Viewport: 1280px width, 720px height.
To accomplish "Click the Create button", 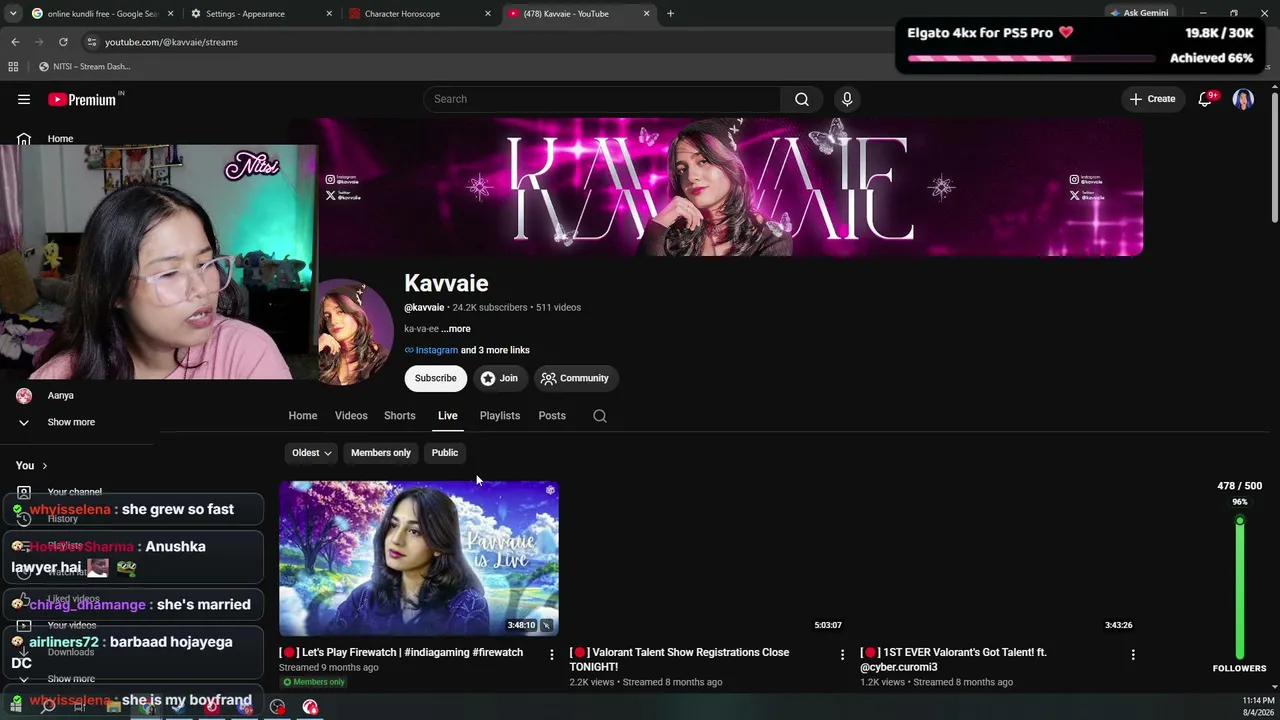I will coord(1153,99).
